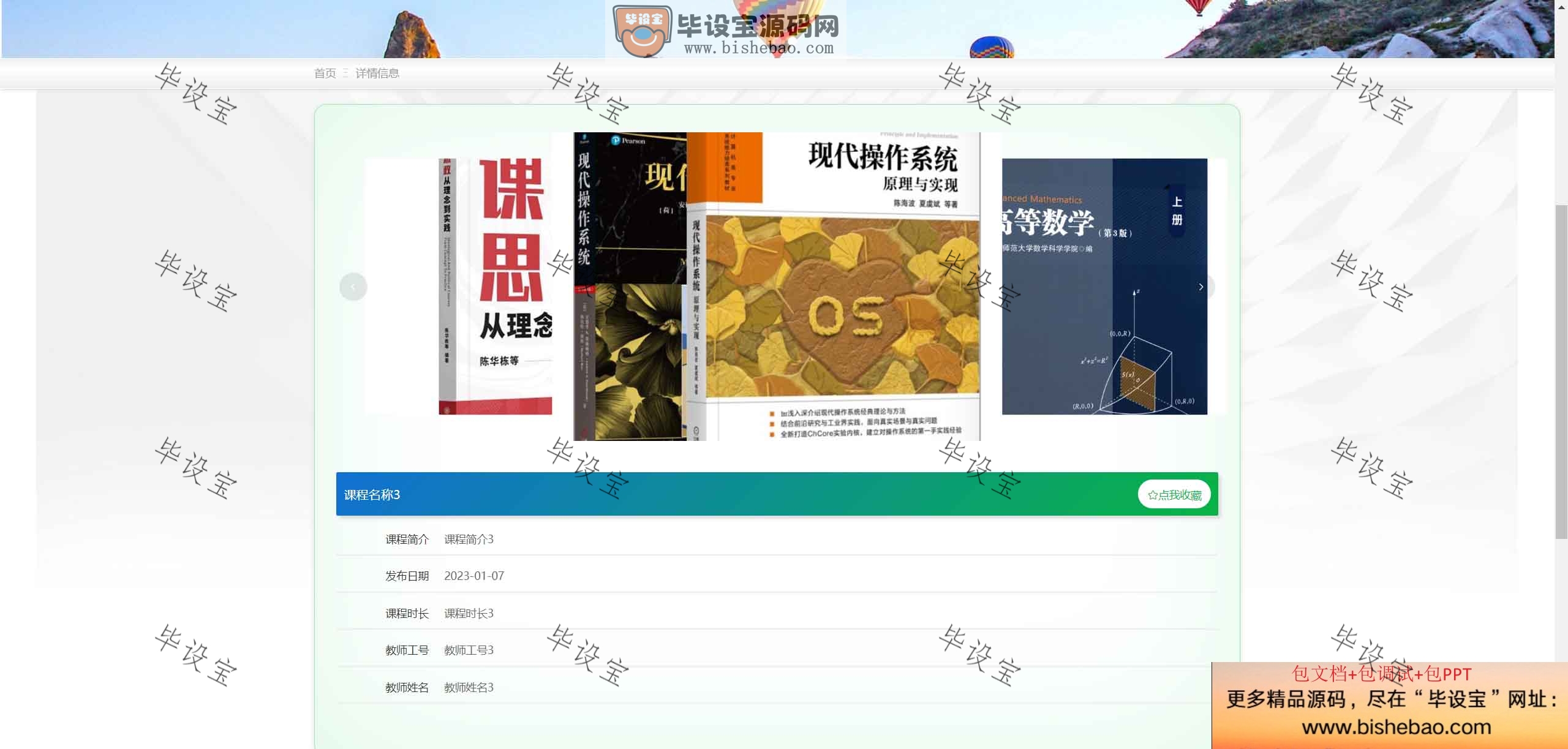Click the 教师工号3 value text
Screen dimensions: 1568x749
click(469, 650)
